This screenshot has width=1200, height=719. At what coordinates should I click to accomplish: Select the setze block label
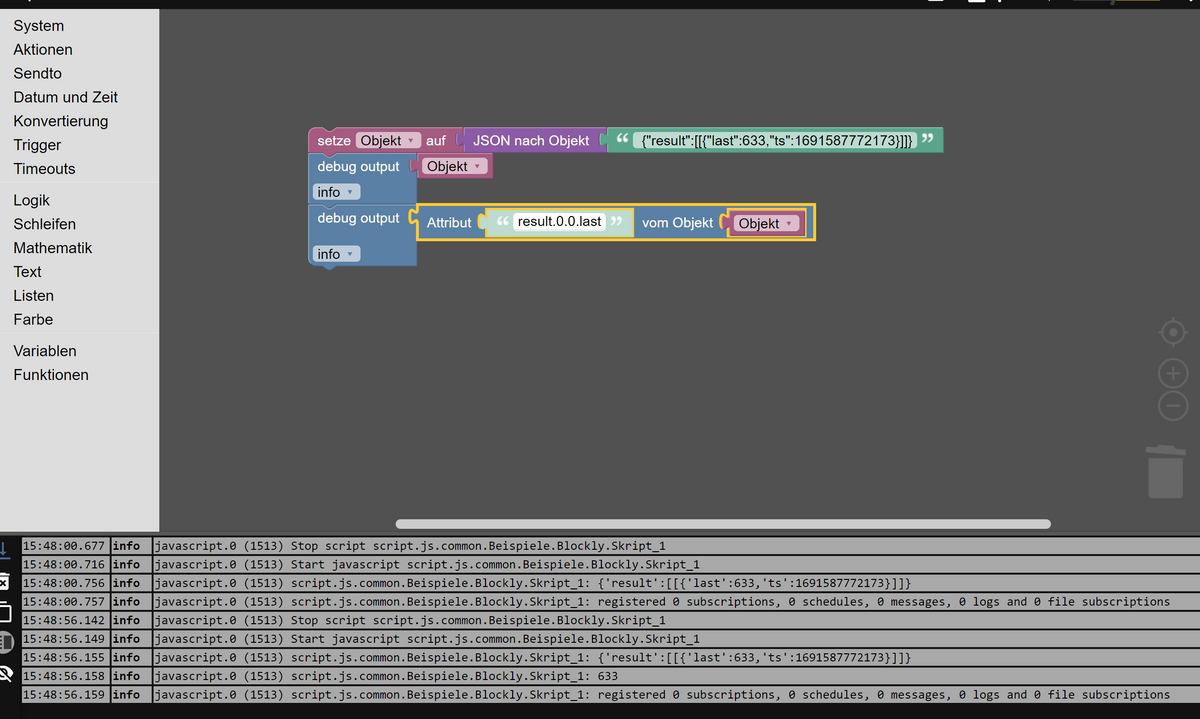[x=334, y=141]
